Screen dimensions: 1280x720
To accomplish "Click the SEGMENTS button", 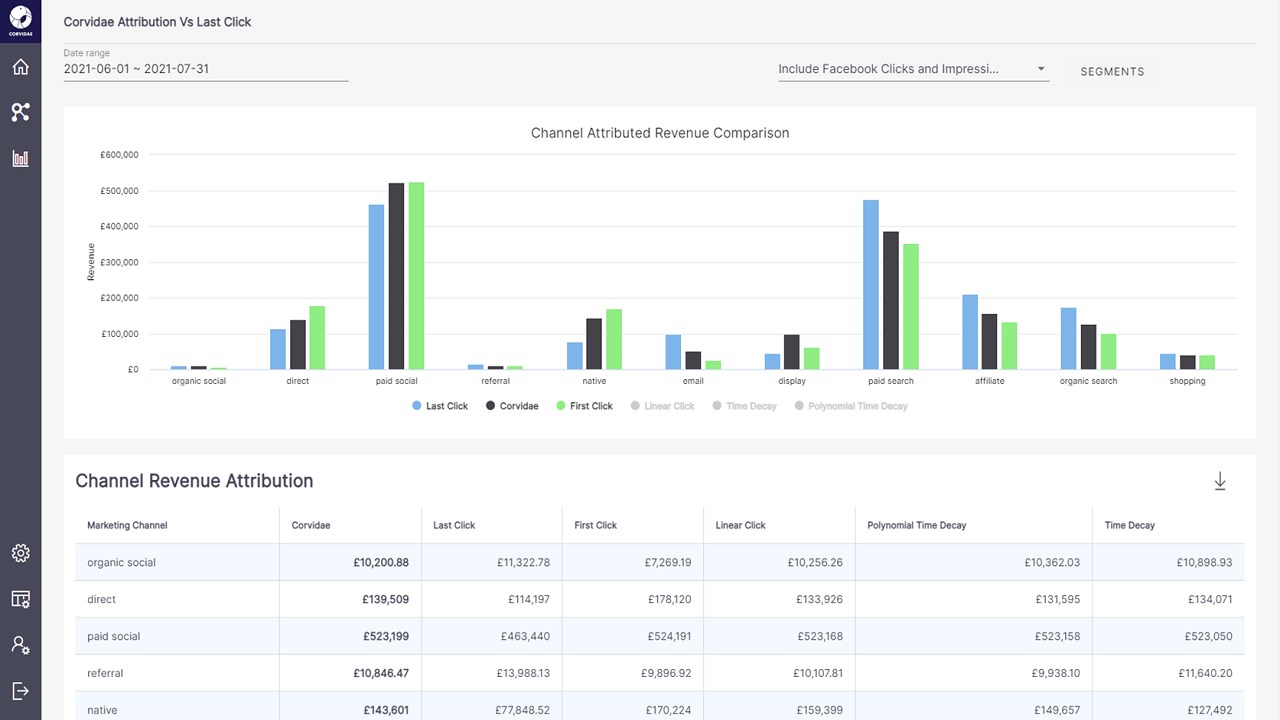I will pyautogui.click(x=1112, y=72).
